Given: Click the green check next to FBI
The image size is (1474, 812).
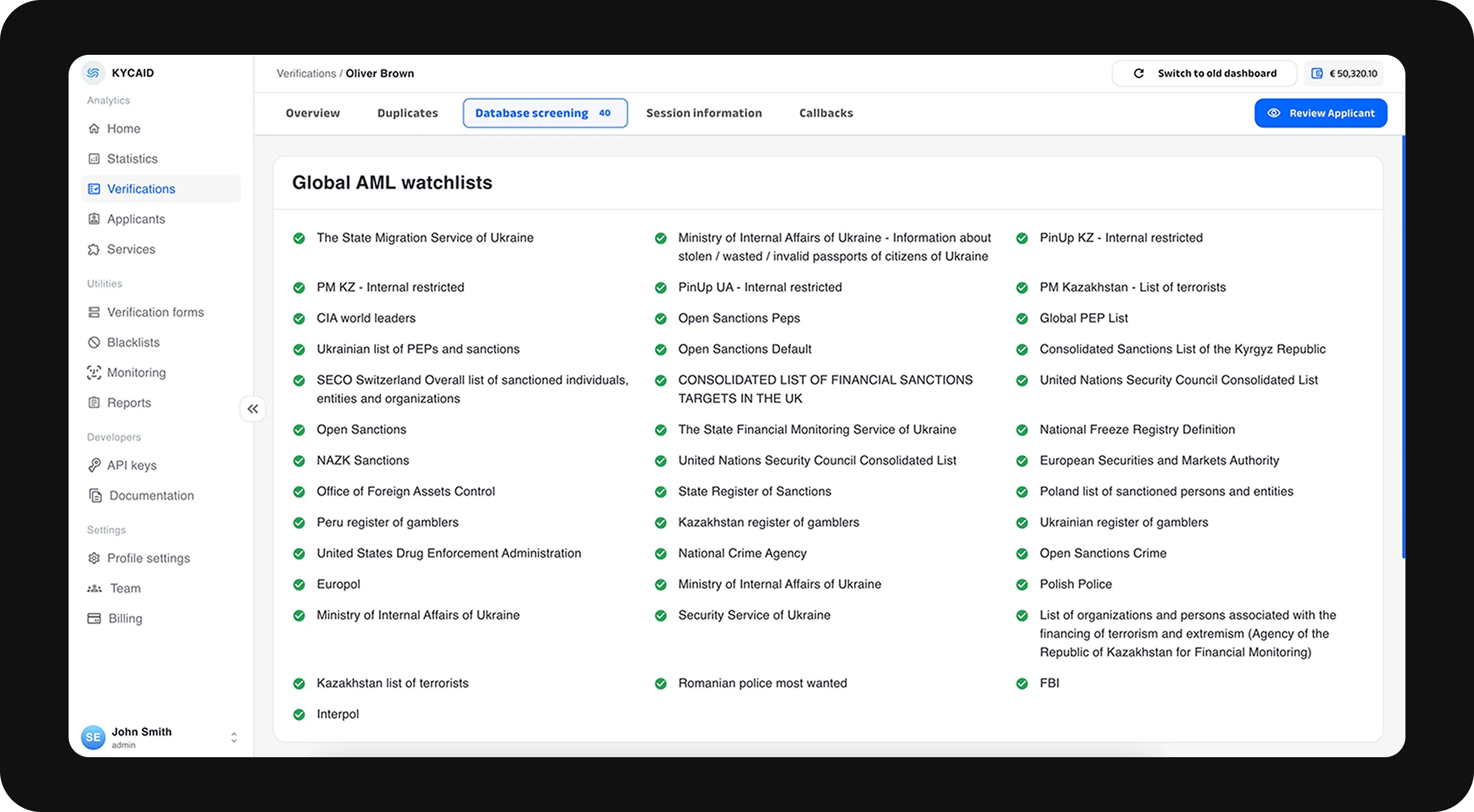Looking at the screenshot, I should pos(1022,684).
